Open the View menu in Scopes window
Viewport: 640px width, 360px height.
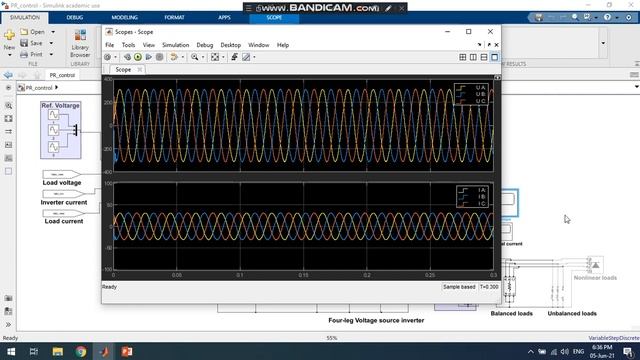149,45
